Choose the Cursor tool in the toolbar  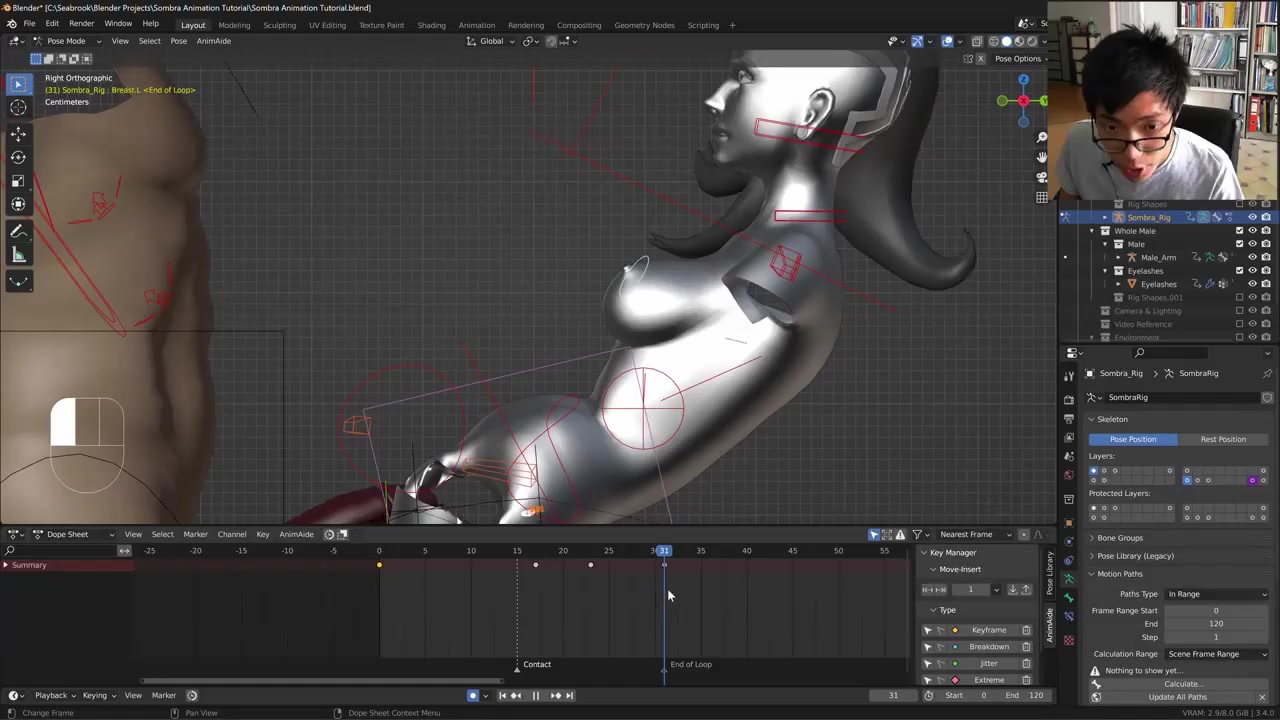[x=18, y=108]
